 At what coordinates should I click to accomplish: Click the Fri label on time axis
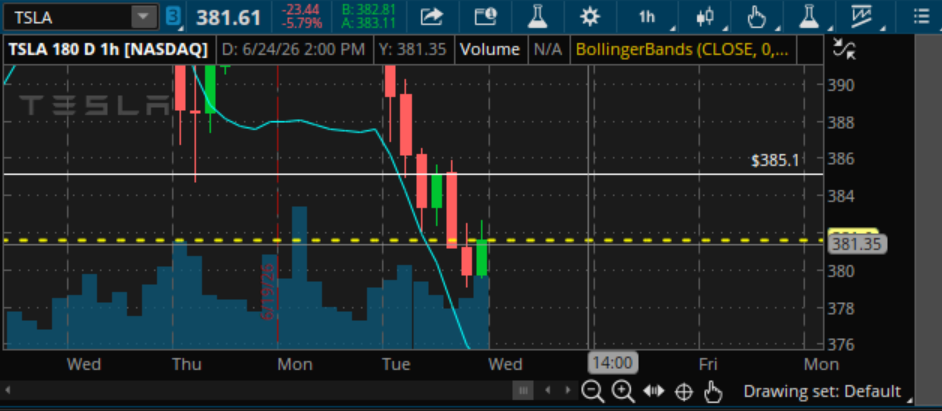708,364
